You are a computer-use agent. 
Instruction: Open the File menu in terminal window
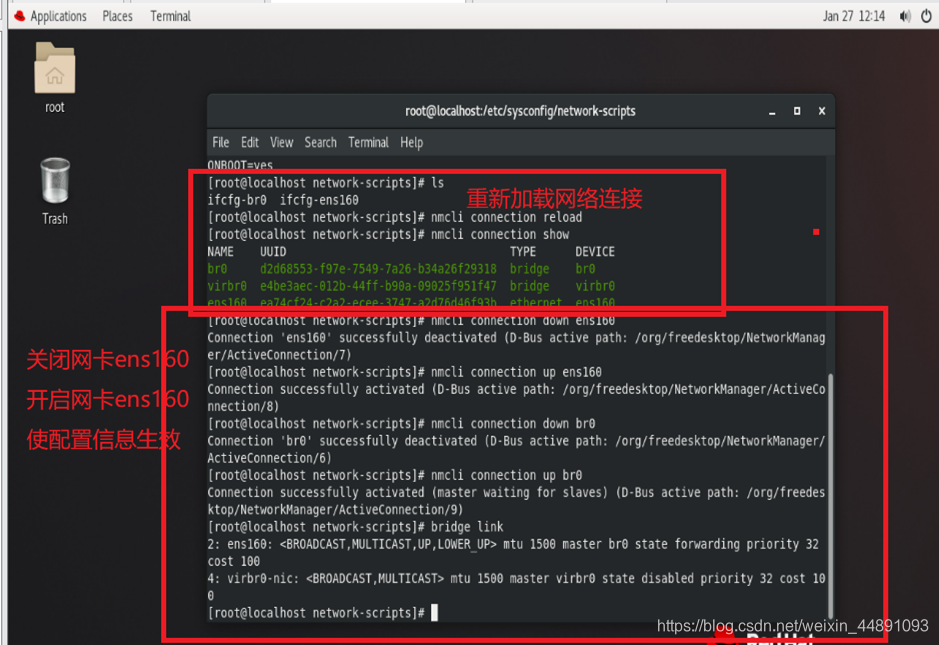(x=220, y=143)
